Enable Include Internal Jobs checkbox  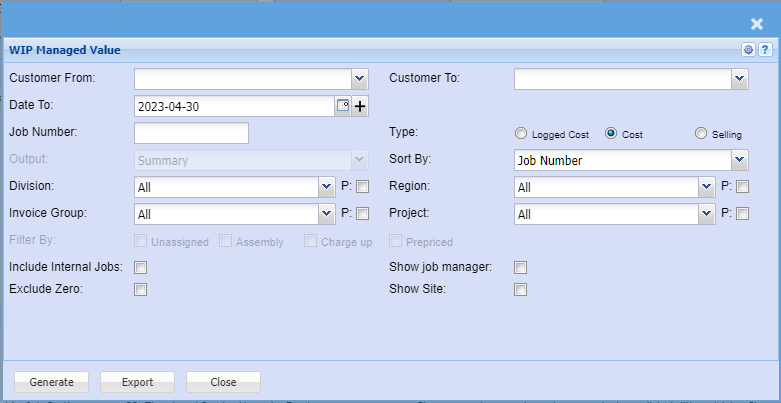click(141, 267)
